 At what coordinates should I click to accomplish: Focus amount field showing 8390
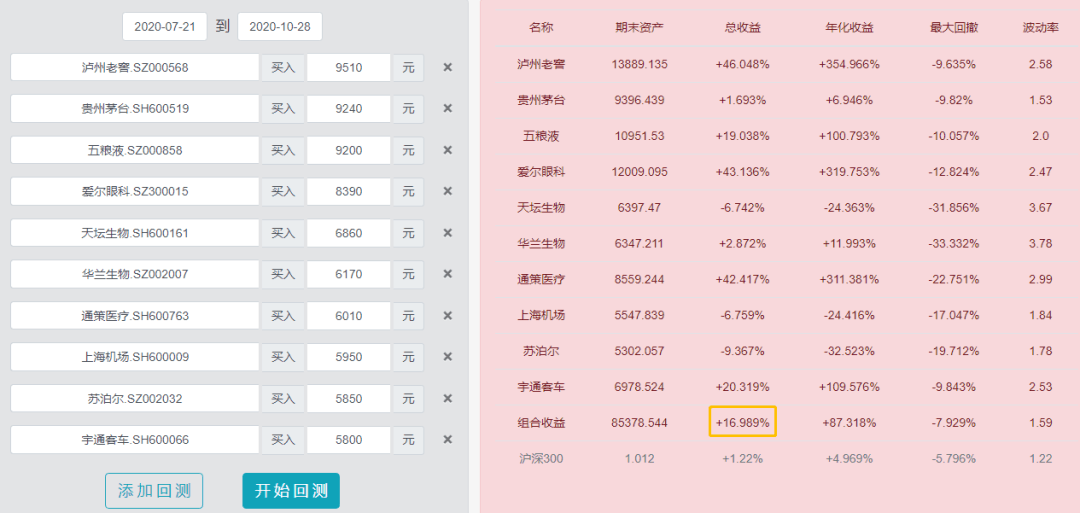(x=349, y=191)
